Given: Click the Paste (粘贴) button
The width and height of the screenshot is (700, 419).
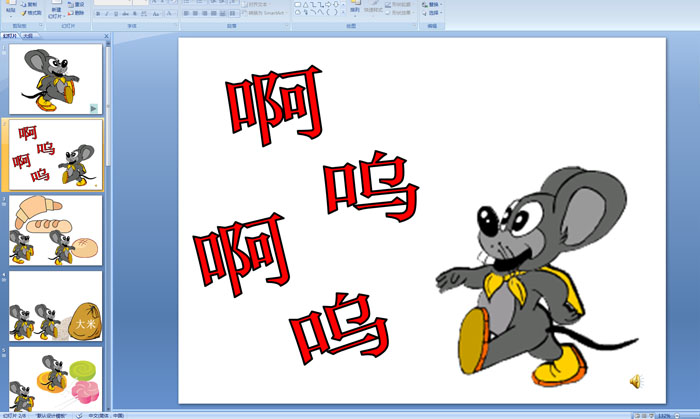Looking at the screenshot, I should (11, 9).
